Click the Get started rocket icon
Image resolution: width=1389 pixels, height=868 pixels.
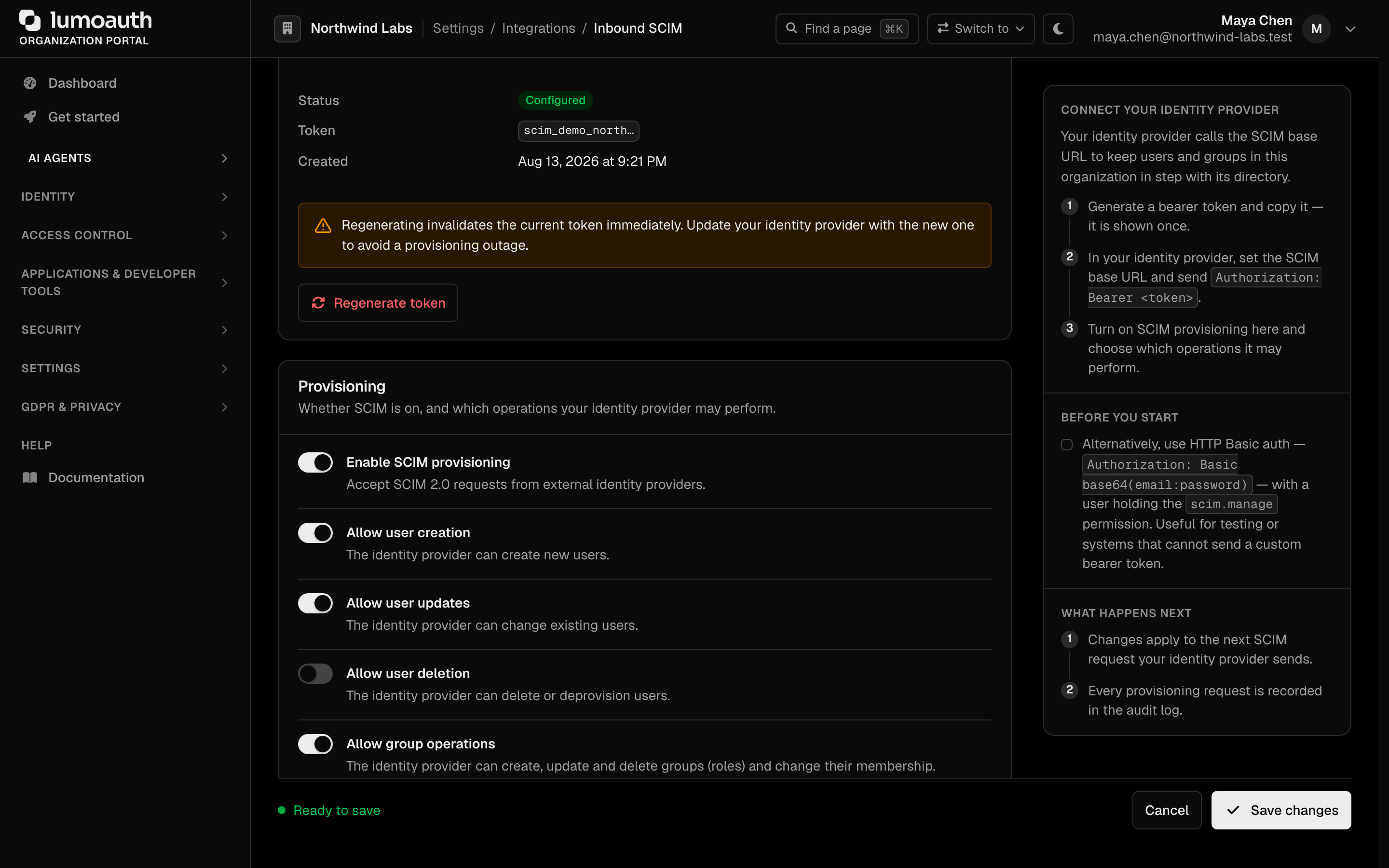[30, 117]
